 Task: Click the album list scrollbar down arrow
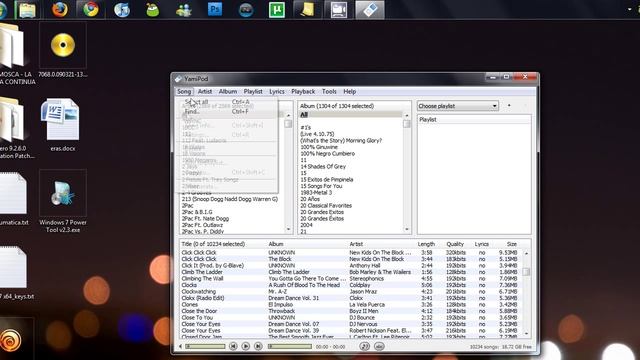click(x=407, y=229)
